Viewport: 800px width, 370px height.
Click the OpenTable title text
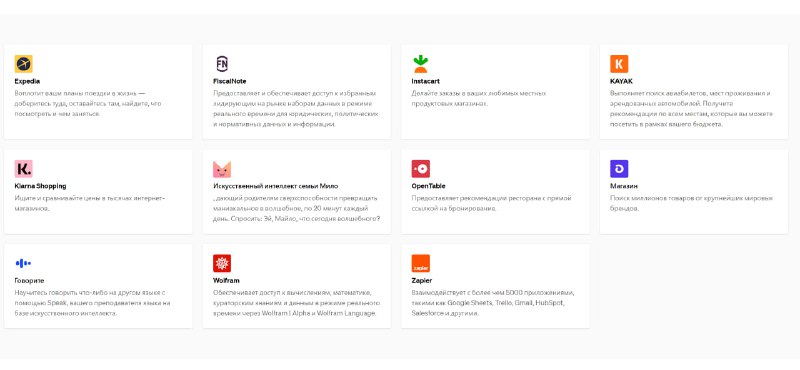click(x=428, y=186)
